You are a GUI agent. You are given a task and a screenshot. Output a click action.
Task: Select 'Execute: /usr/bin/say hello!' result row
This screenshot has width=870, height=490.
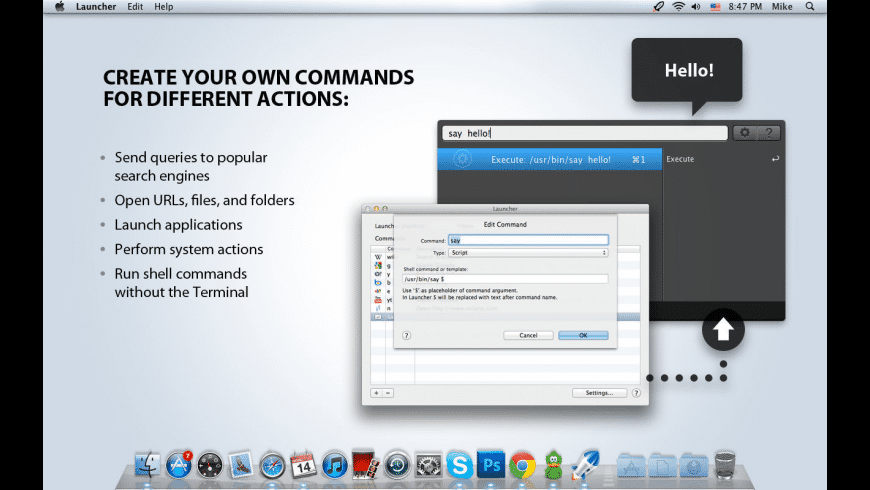click(x=550, y=159)
